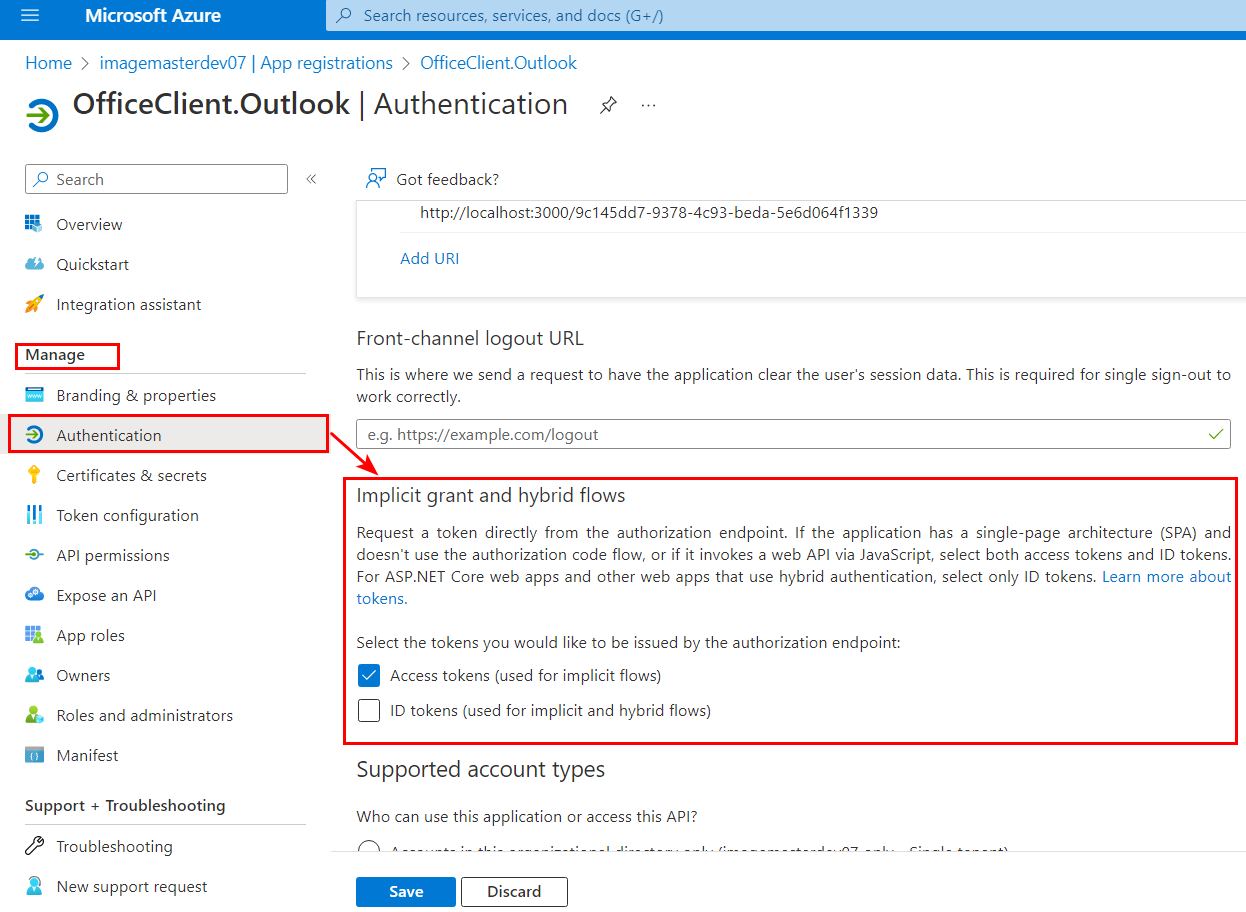Click the Token configuration bars icon

tap(34, 515)
